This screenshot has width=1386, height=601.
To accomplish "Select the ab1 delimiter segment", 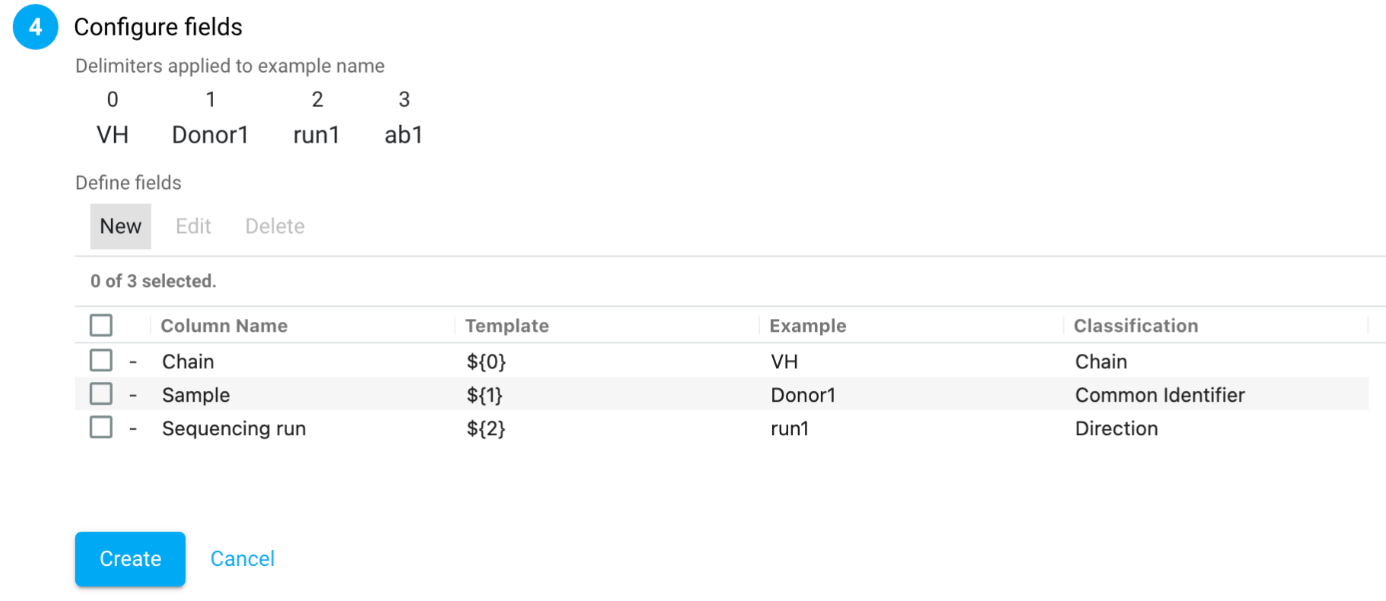I will (404, 135).
